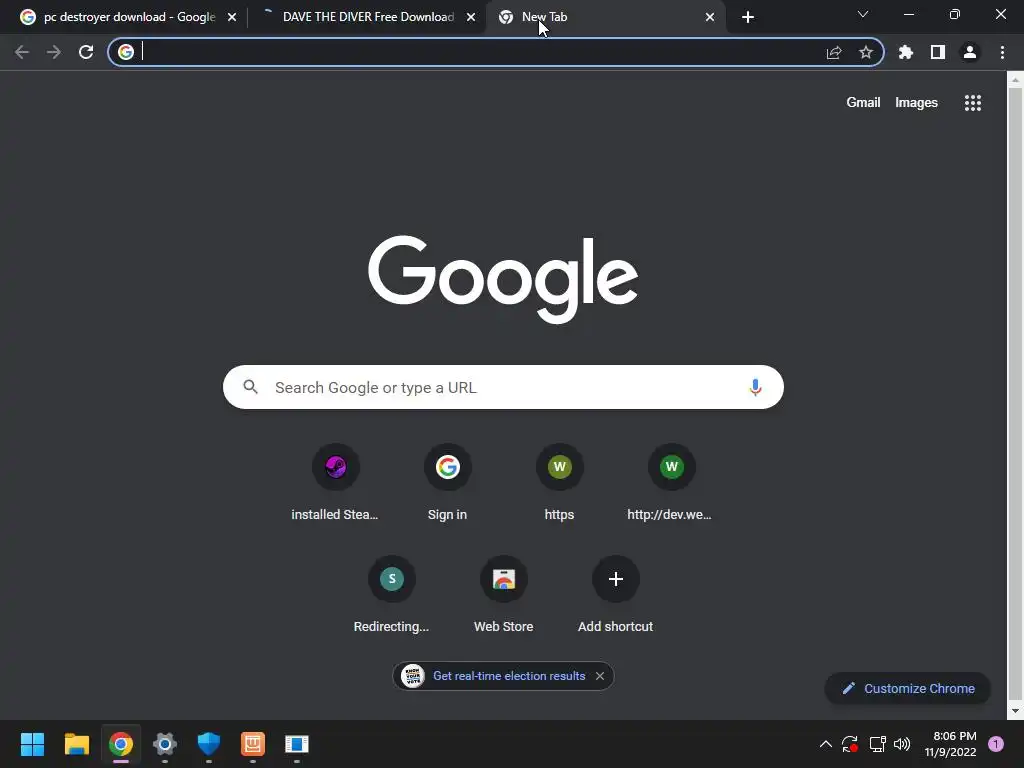Open the Google apps grid

[x=973, y=103]
